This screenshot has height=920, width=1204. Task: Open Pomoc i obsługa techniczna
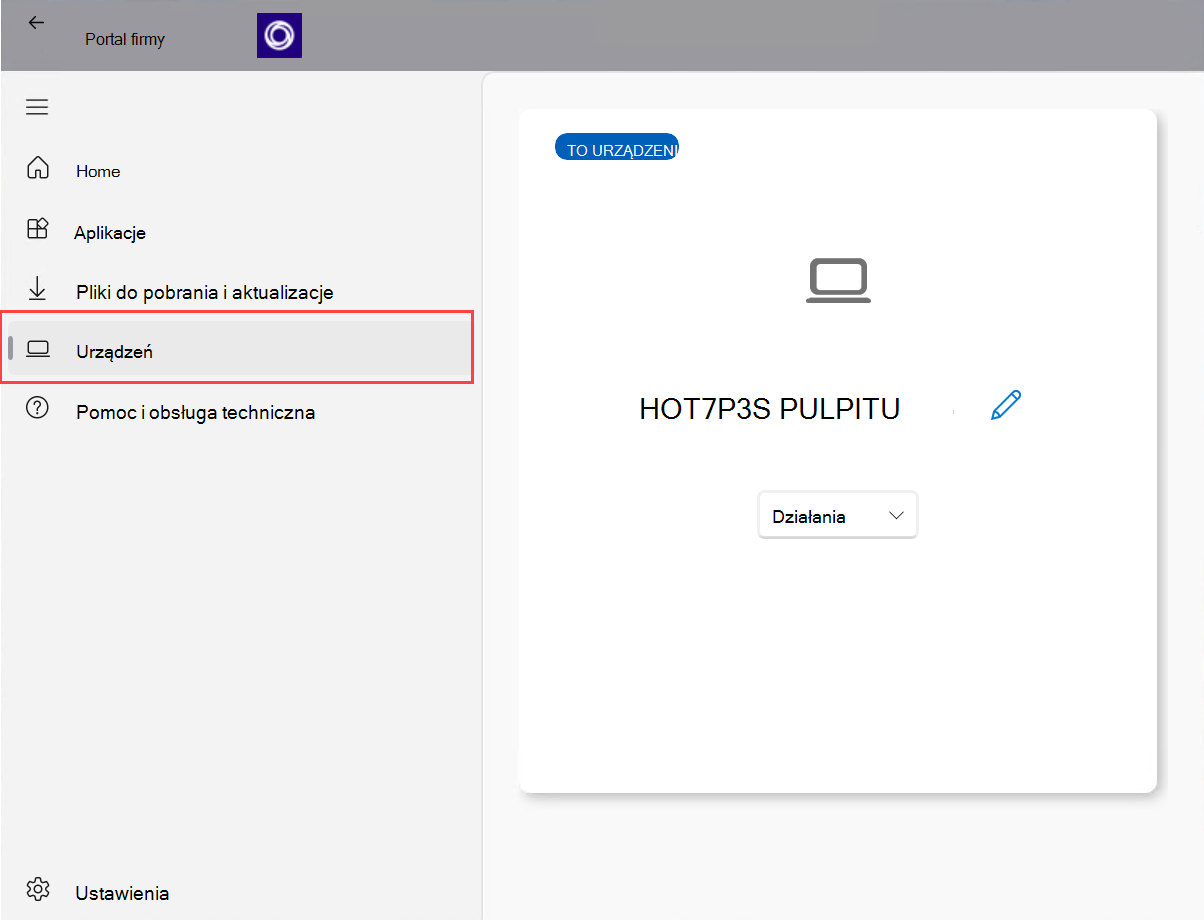[195, 411]
